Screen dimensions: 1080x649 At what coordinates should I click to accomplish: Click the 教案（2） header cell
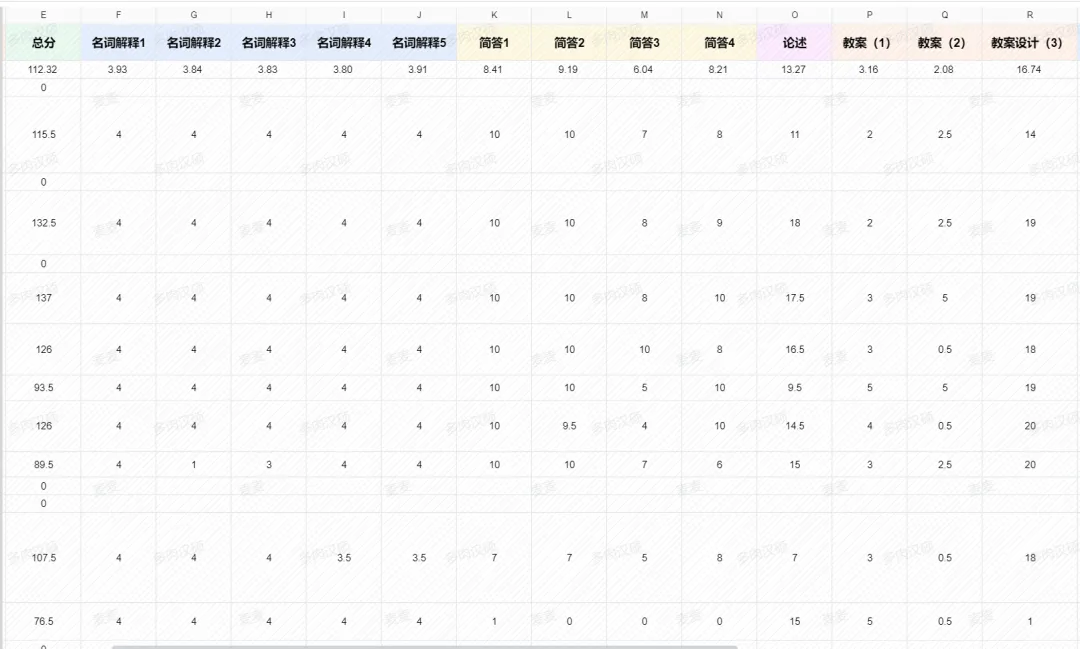pyautogui.click(x=944, y=43)
